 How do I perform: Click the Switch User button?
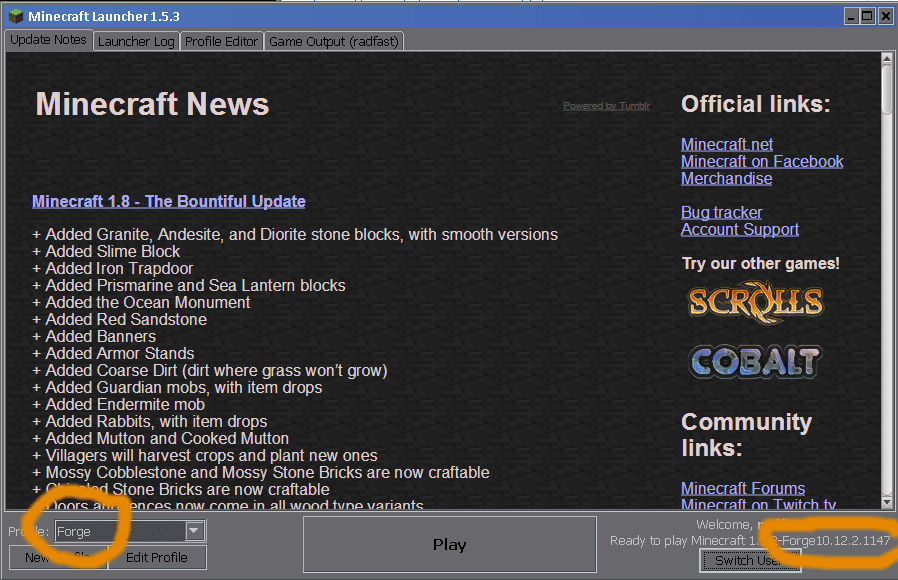pos(750,560)
